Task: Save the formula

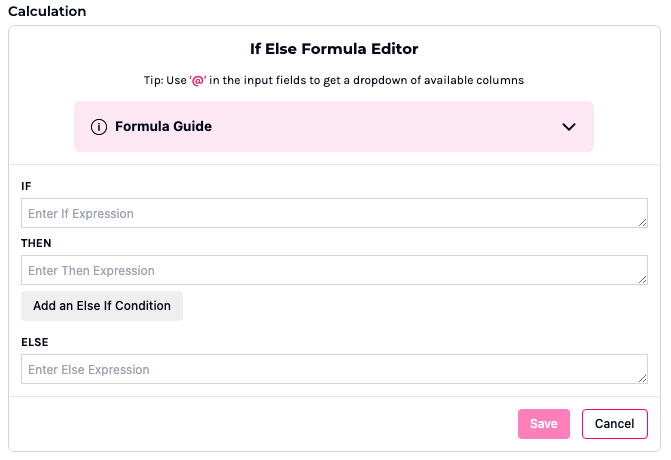Action: click(x=544, y=424)
